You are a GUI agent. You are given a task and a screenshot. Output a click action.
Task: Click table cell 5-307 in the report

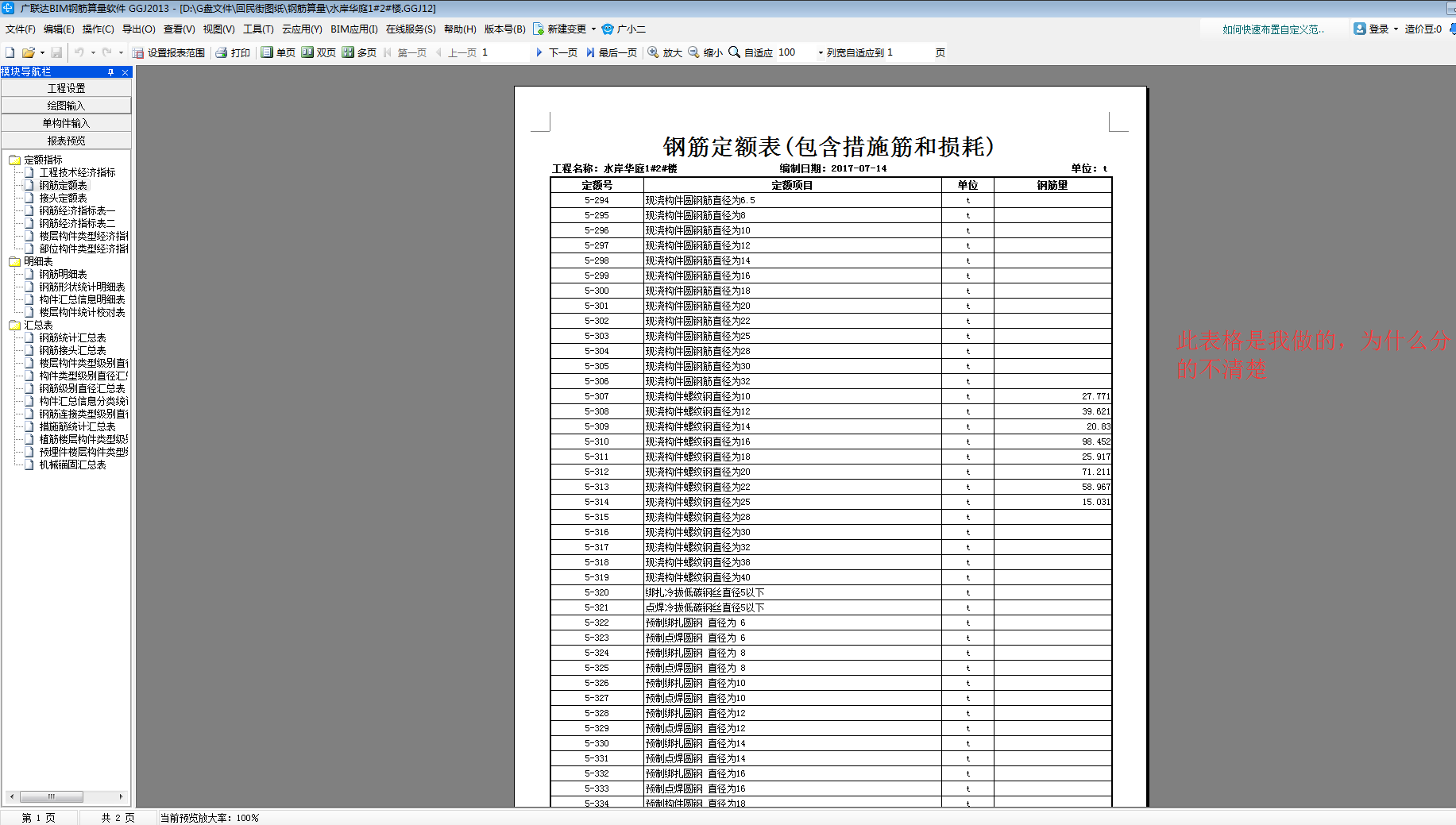[597, 396]
